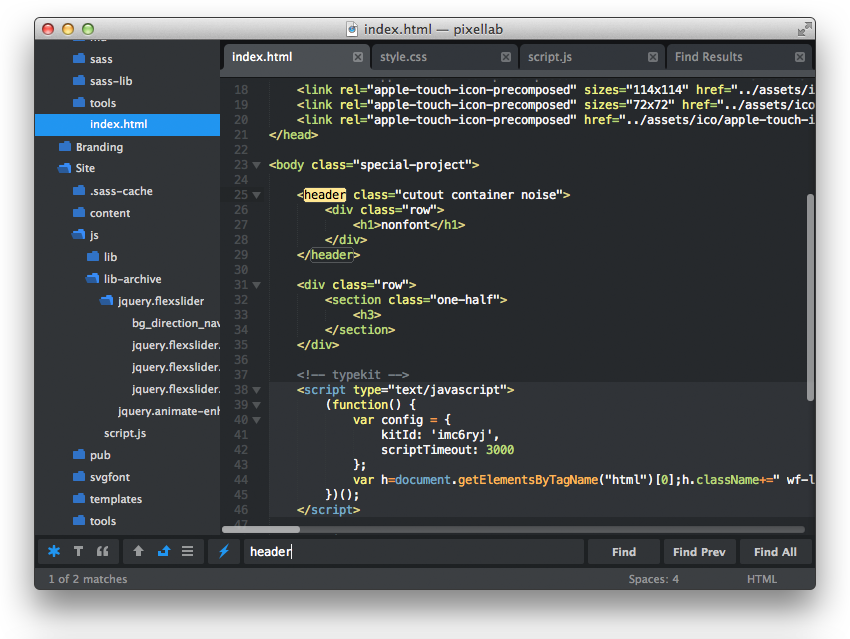The width and height of the screenshot is (850, 639).
Task: Collapse the script block at line 38
Action: click(256, 390)
